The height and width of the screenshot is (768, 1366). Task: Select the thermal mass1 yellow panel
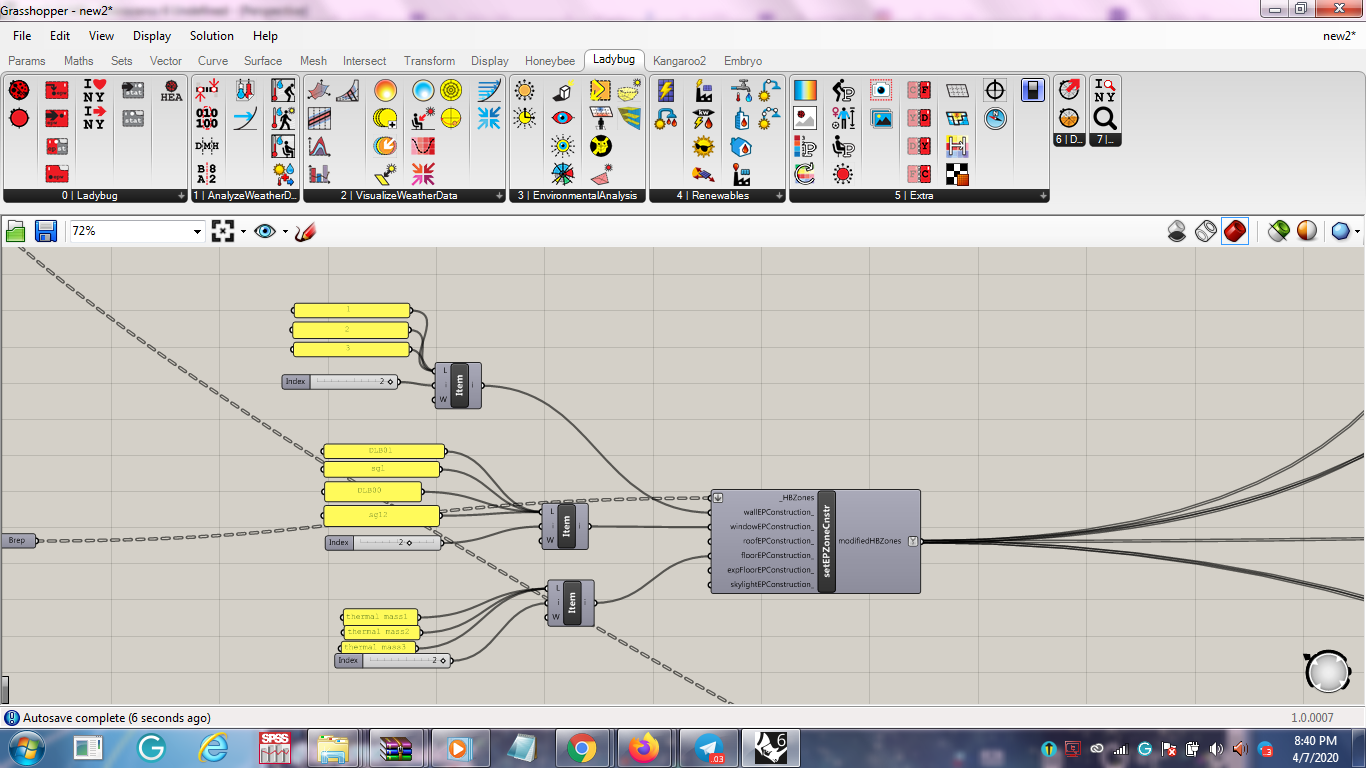(x=381, y=617)
